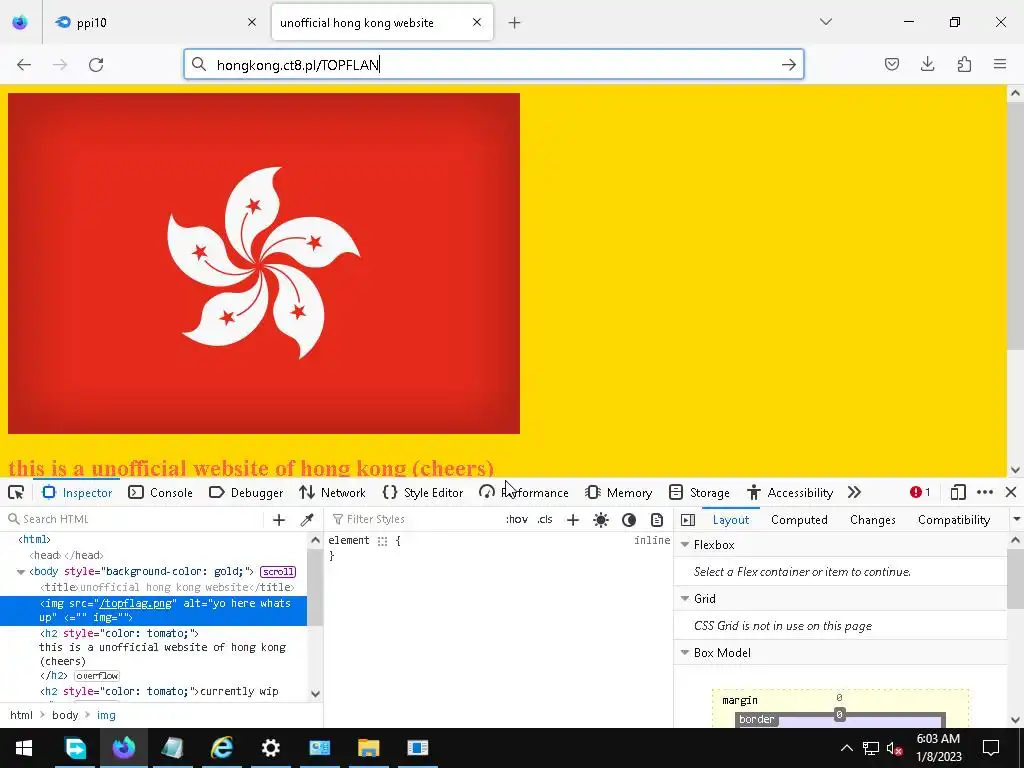Click the overflow badge after h2
Image resolution: width=1024 pixels, height=768 pixels.
pyautogui.click(x=97, y=676)
